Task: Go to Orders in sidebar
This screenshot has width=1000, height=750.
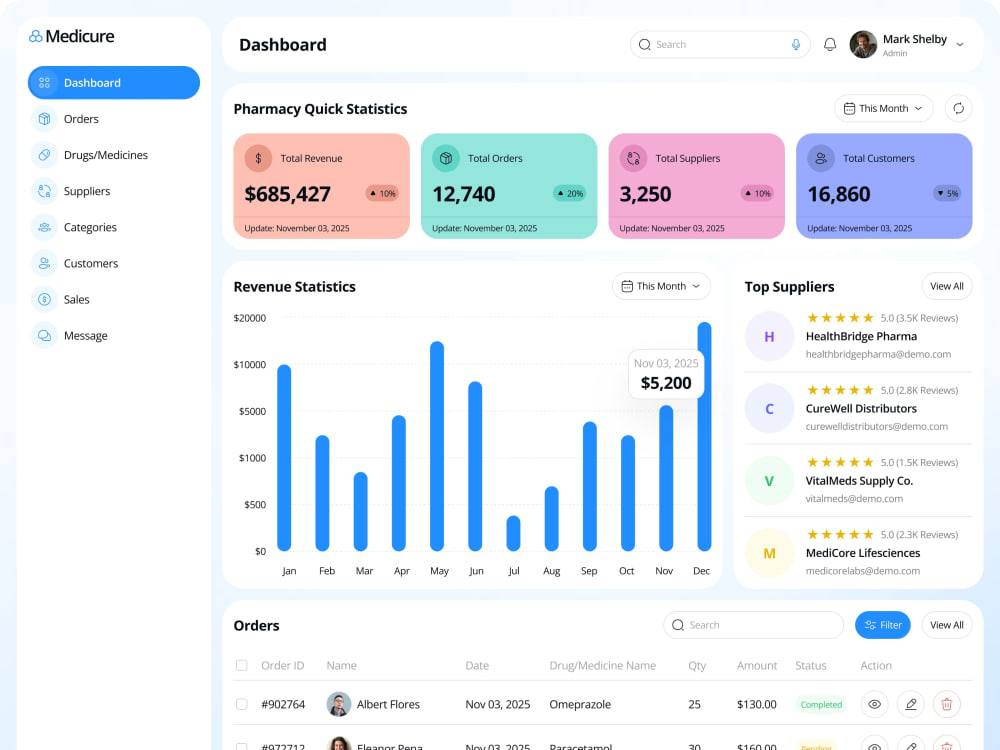Action: 81,119
